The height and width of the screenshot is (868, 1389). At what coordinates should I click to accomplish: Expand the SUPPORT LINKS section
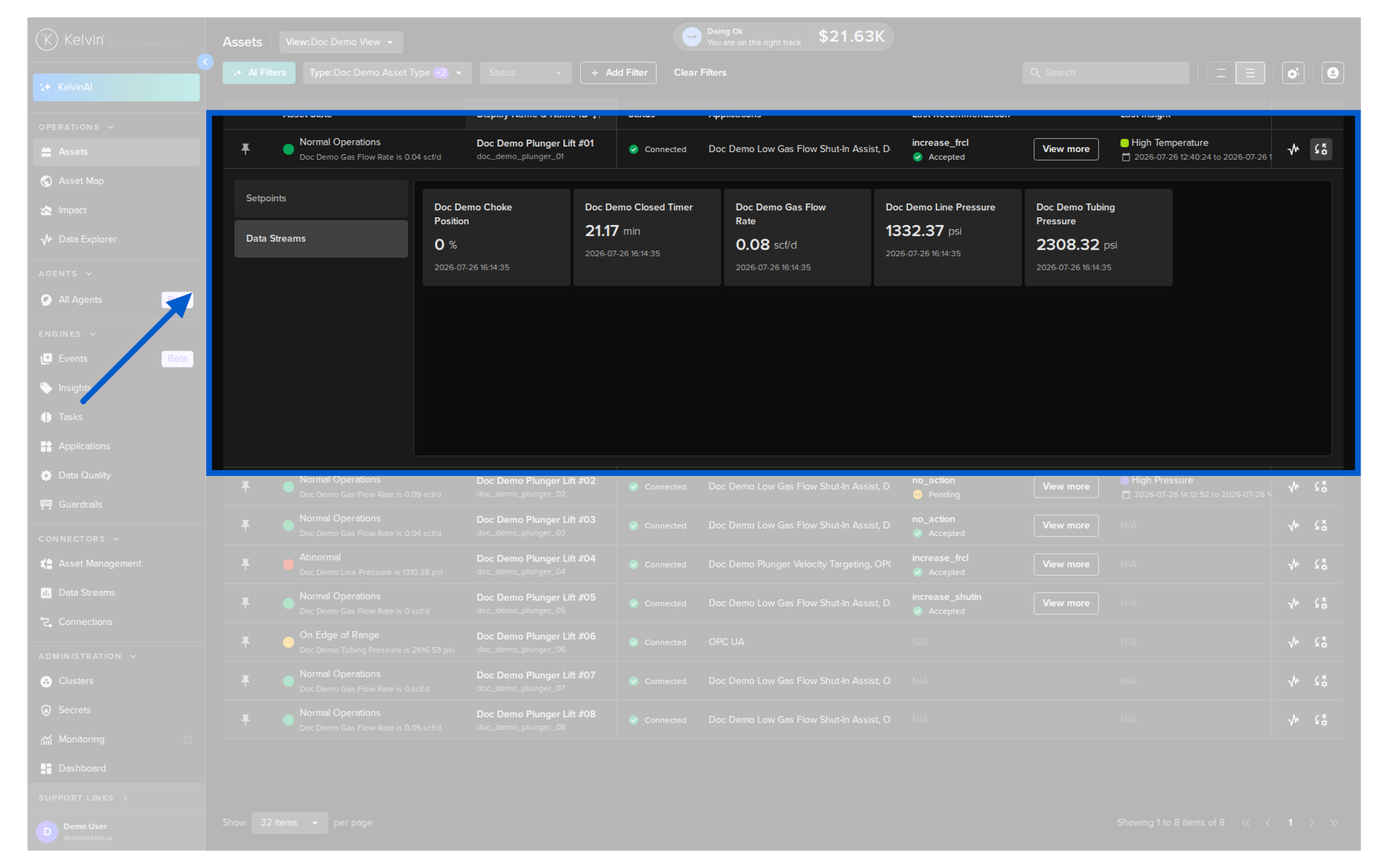click(83, 798)
